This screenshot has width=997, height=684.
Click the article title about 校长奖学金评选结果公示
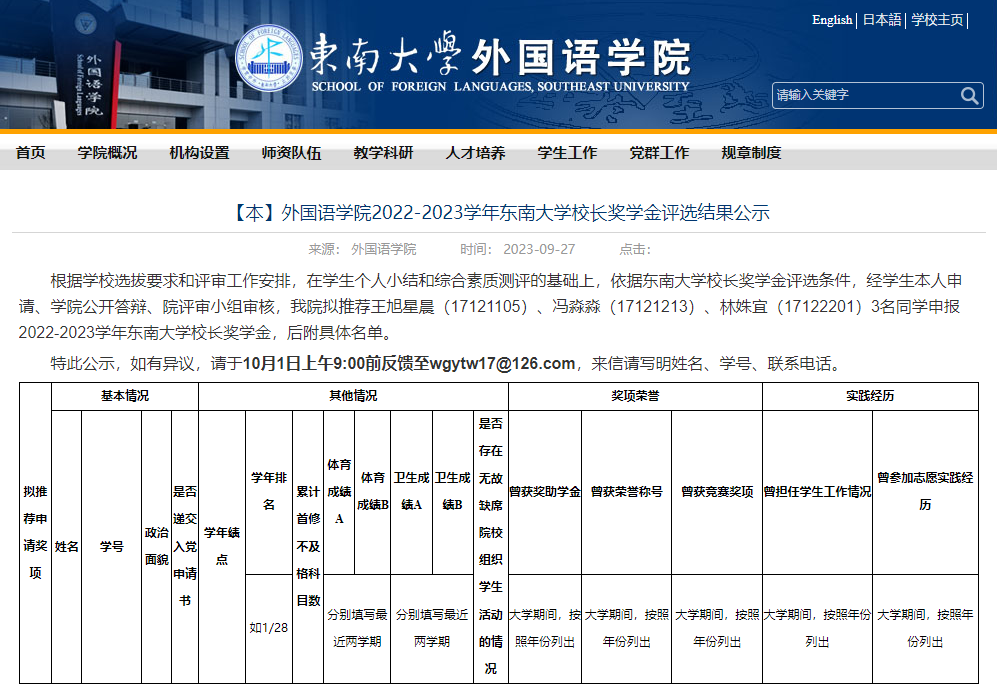point(498,212)
